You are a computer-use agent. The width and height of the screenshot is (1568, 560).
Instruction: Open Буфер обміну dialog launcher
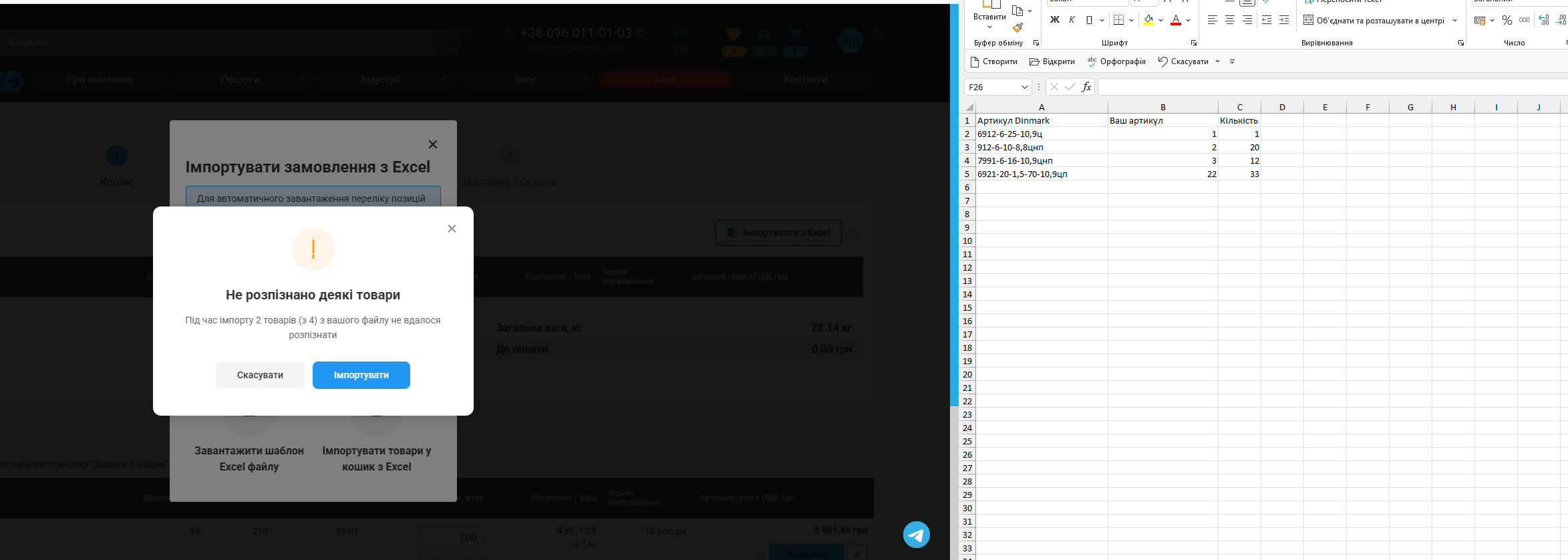(1036, 43)
